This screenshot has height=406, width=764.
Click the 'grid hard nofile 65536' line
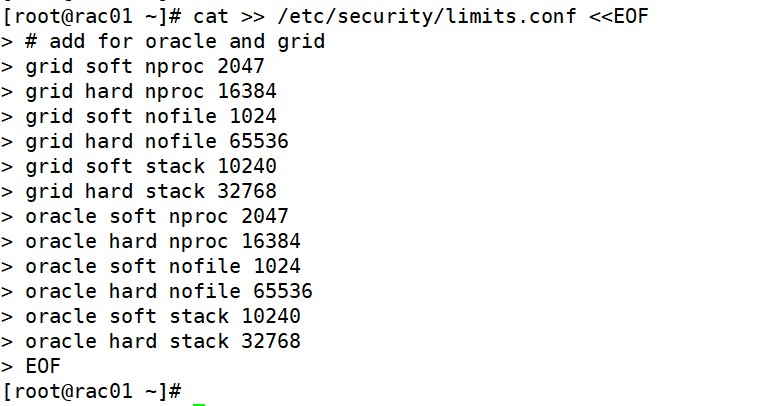[x=157, y=142]
